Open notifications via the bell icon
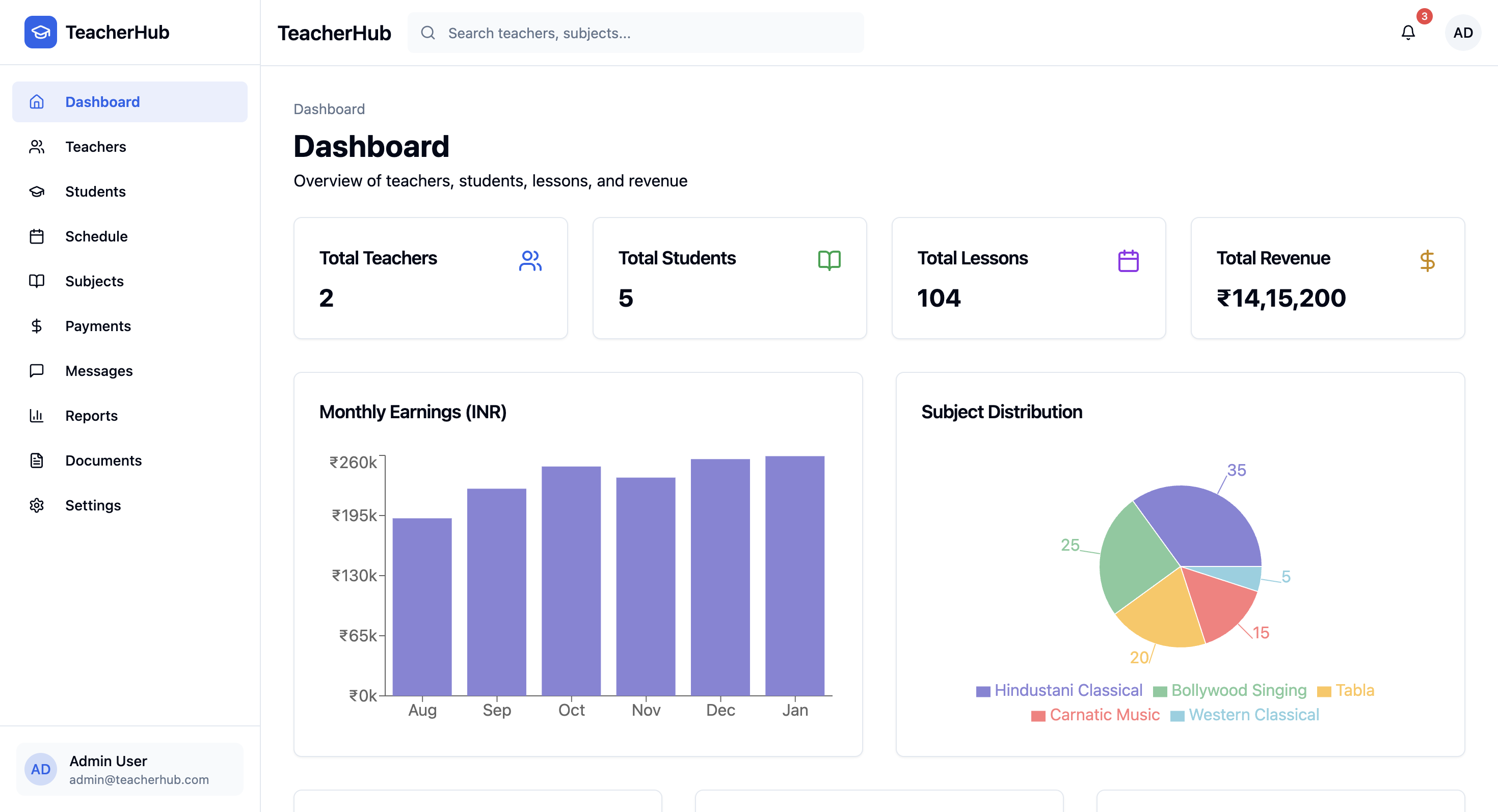1498x812 pixels. tap(1408, 33)
